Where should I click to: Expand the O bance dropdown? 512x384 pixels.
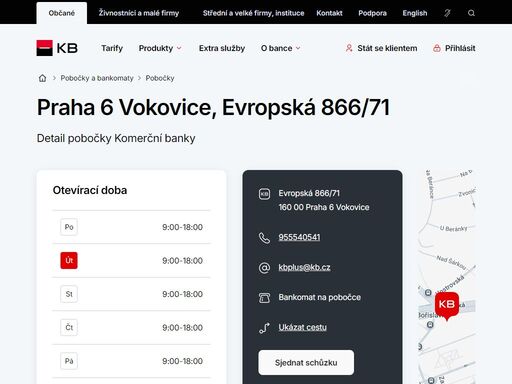tap(280, 48)
